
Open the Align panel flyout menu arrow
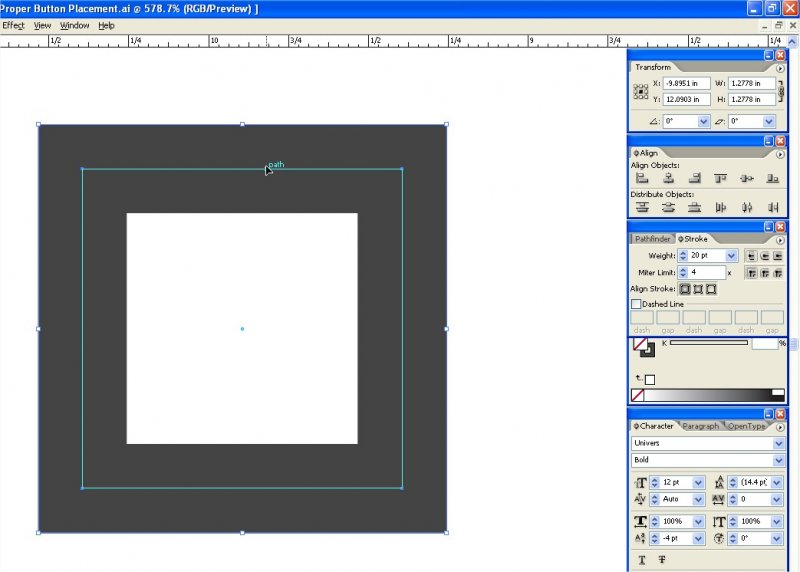pos(780,154)
